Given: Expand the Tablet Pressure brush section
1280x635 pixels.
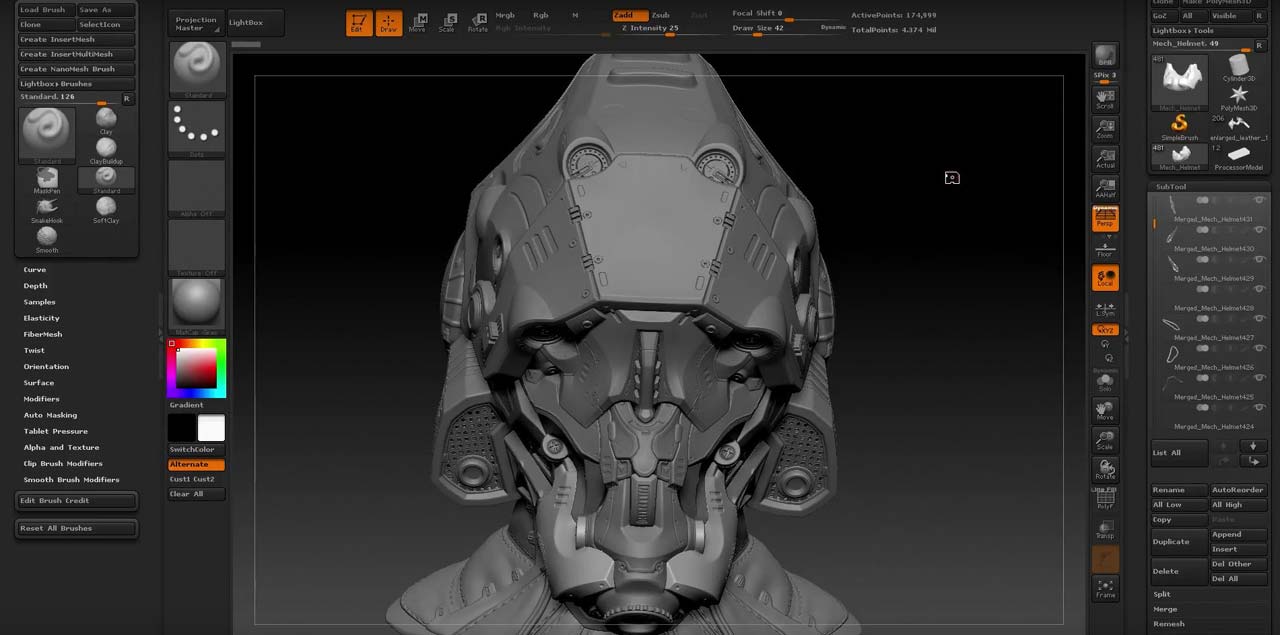Looking at the screenshot, I should [56, 431].
